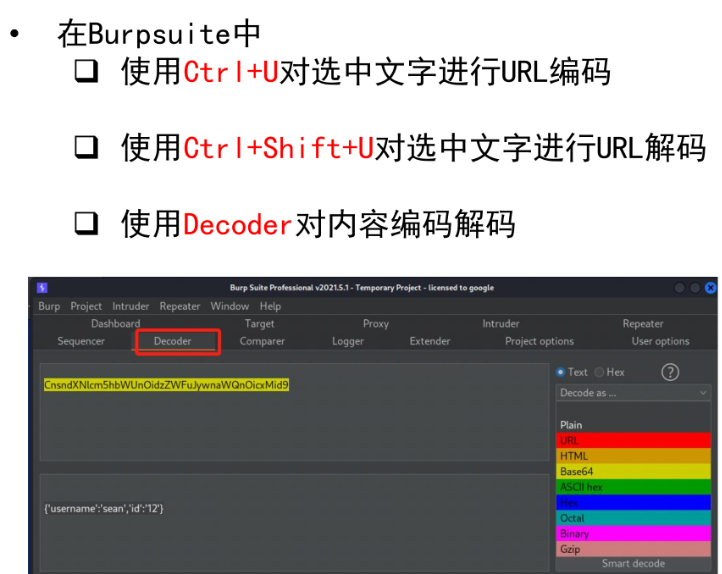The image size is (722, 574).
Task: Open the Project options tab
Action: tap(539, 341)
